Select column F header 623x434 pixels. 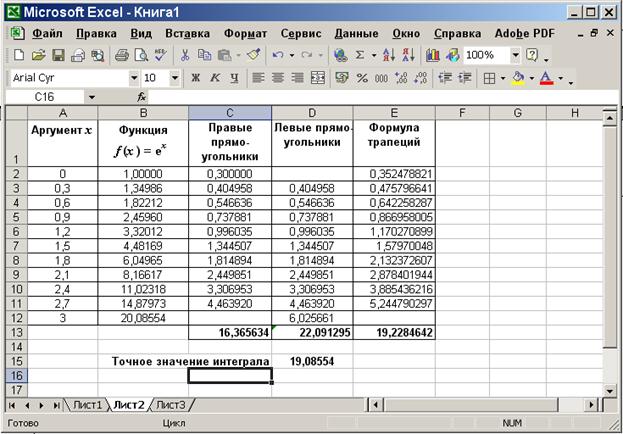click(462, 113)
